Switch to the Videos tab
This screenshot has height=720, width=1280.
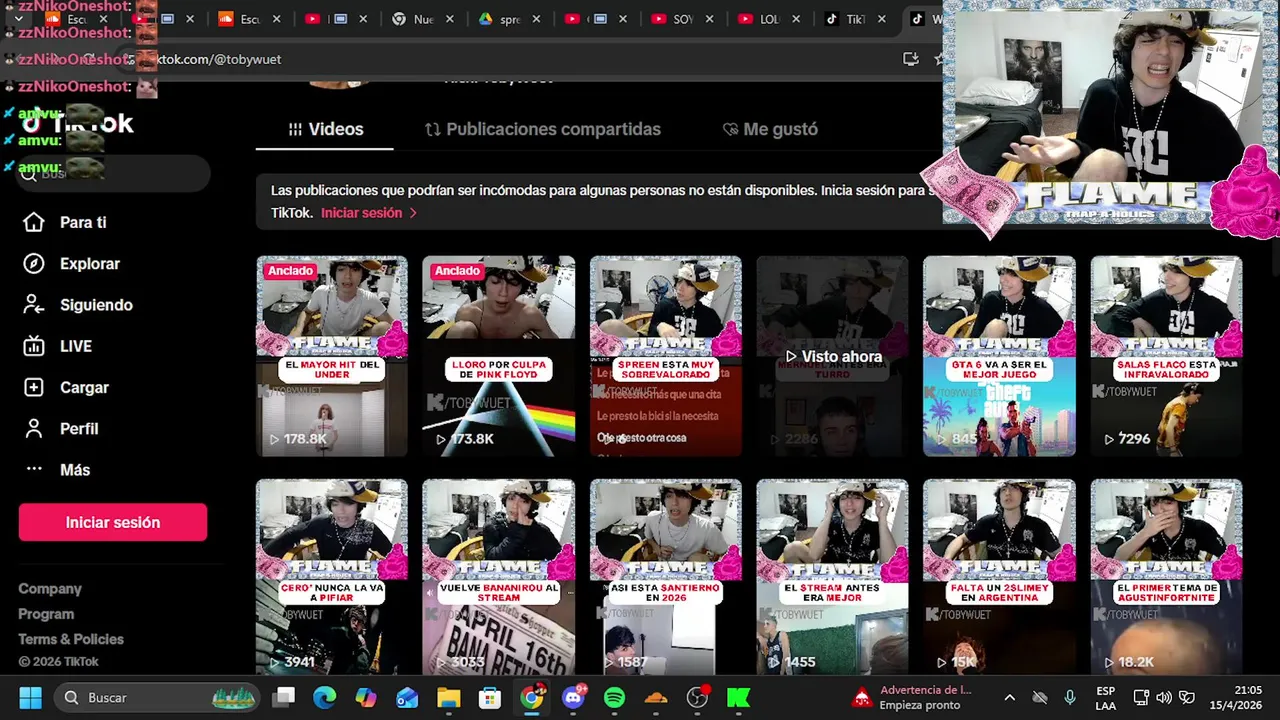pyautogui.click(x=325, y=129)
